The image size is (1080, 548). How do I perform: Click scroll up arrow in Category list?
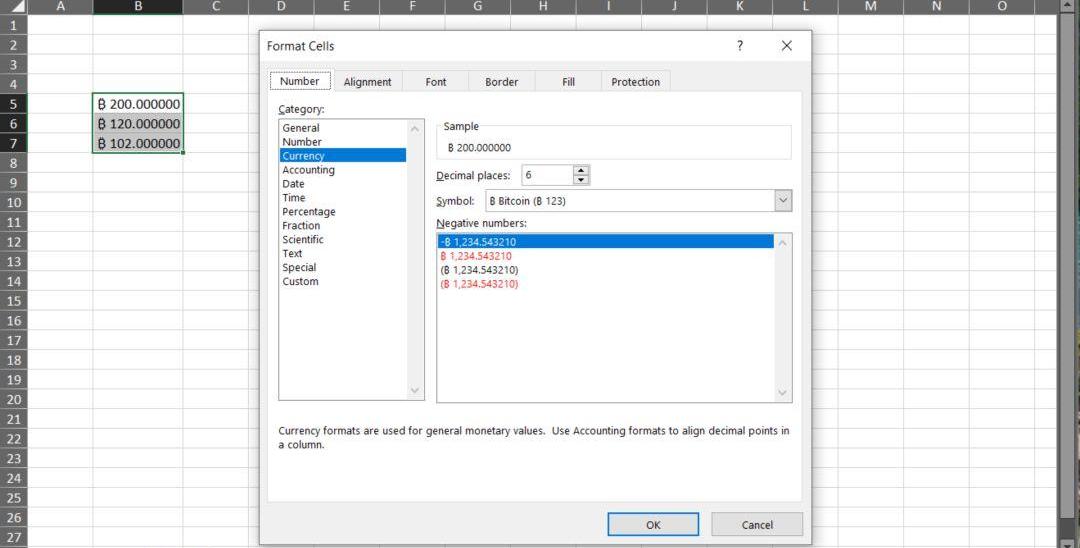click(x=415, y=129)
